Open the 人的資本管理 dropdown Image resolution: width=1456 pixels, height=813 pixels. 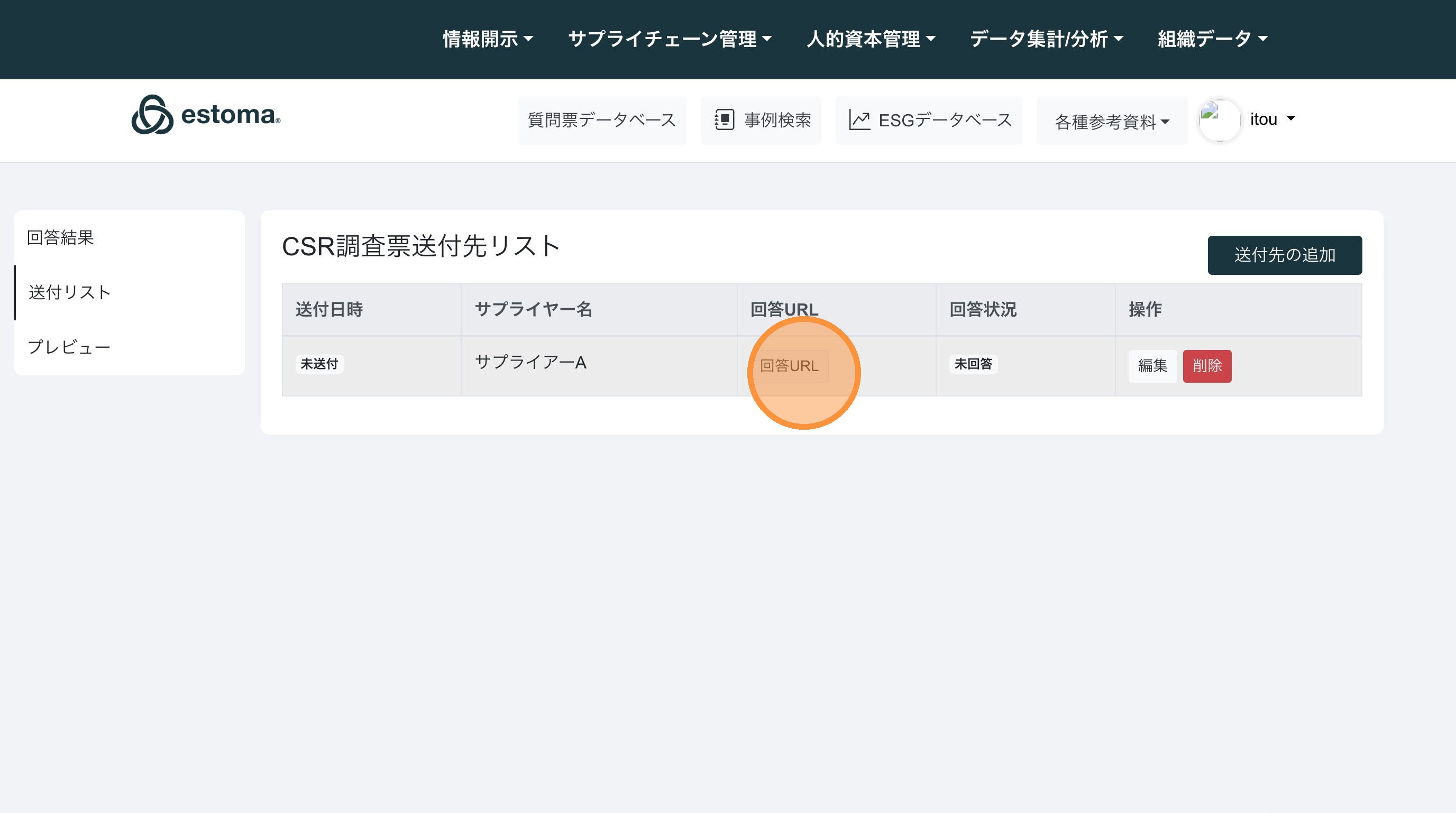871,39
